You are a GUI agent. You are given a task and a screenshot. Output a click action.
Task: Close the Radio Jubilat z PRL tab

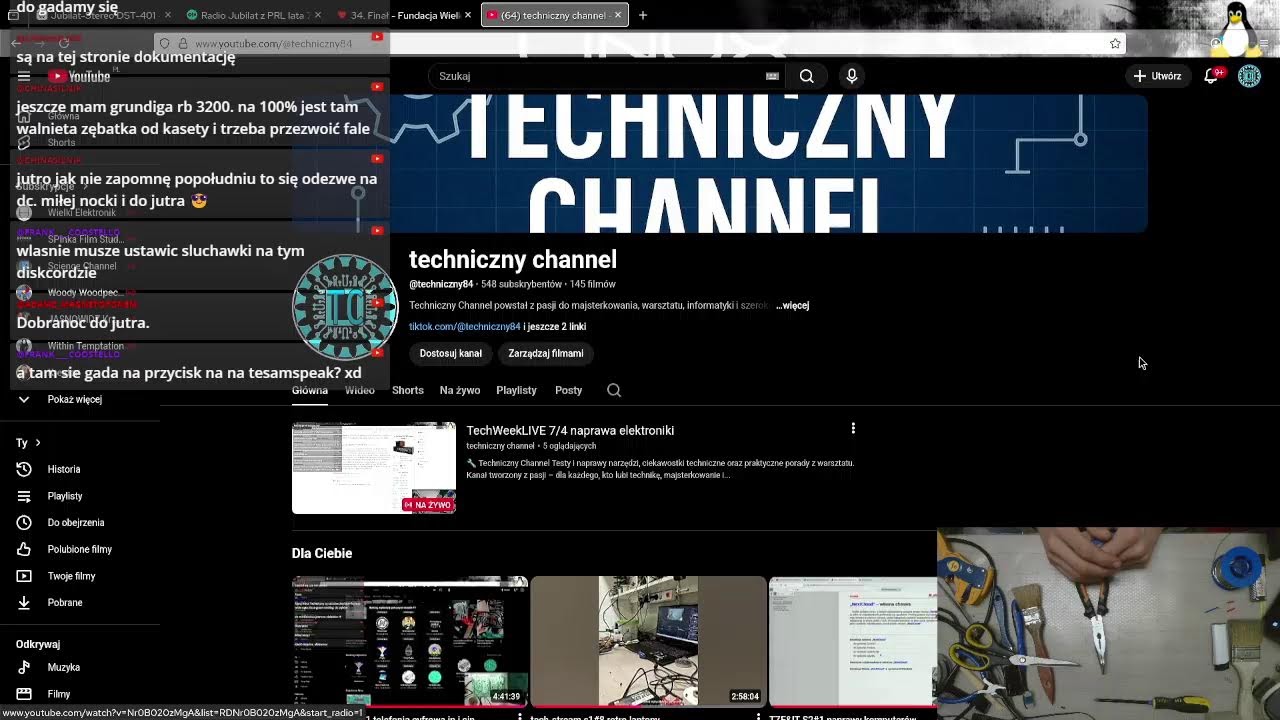point(319,15)
